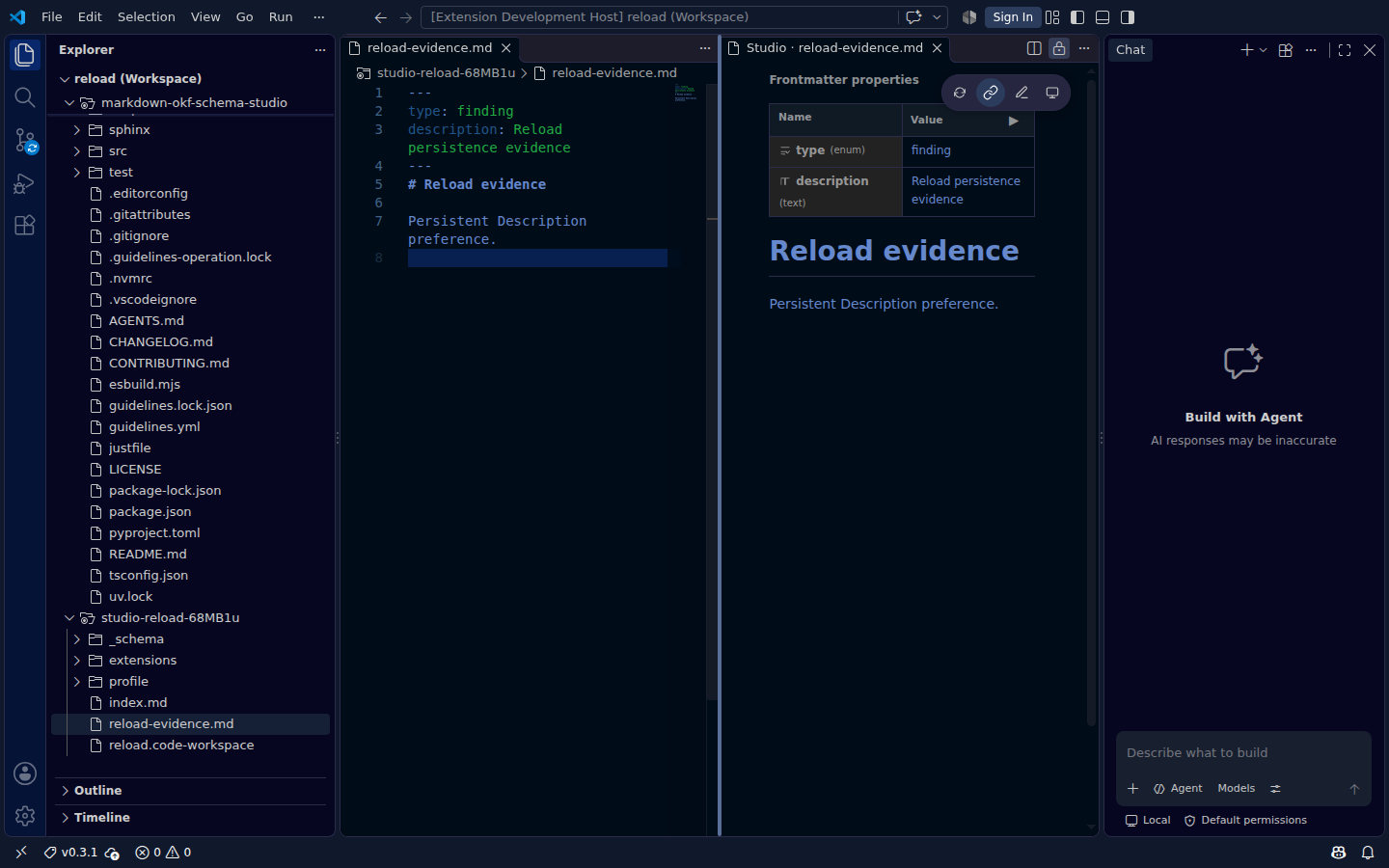Expand the test folder
Image resolution: width=1389 pixels, height=868 pixels.
121,173
